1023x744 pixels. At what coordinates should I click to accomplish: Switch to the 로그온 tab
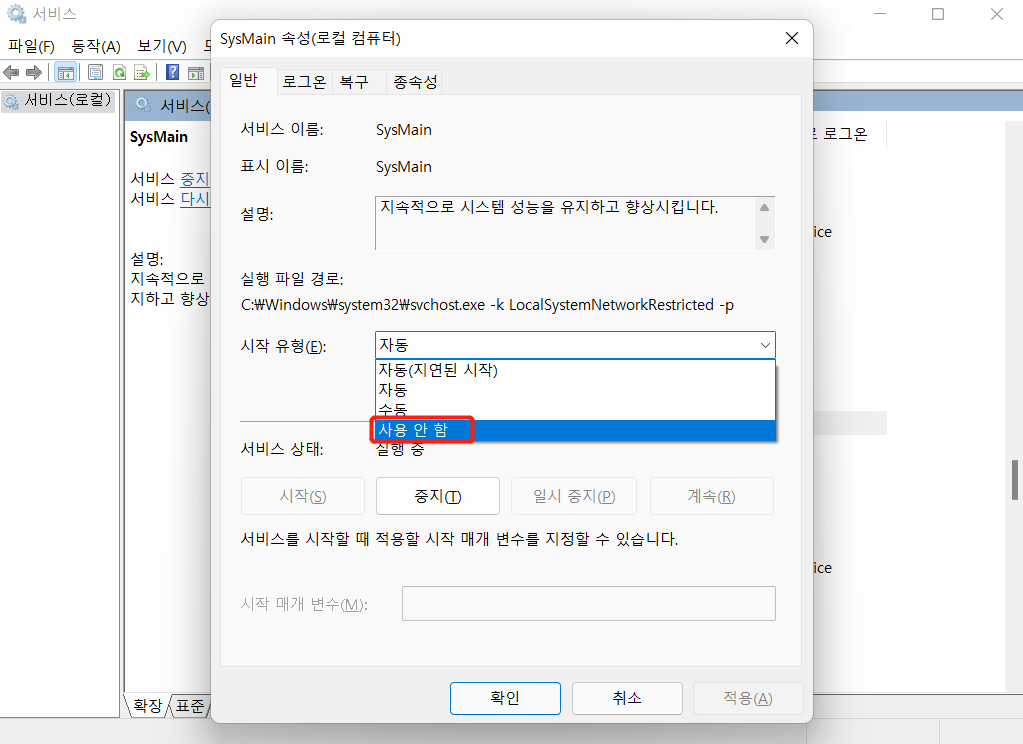coord(303,81)
